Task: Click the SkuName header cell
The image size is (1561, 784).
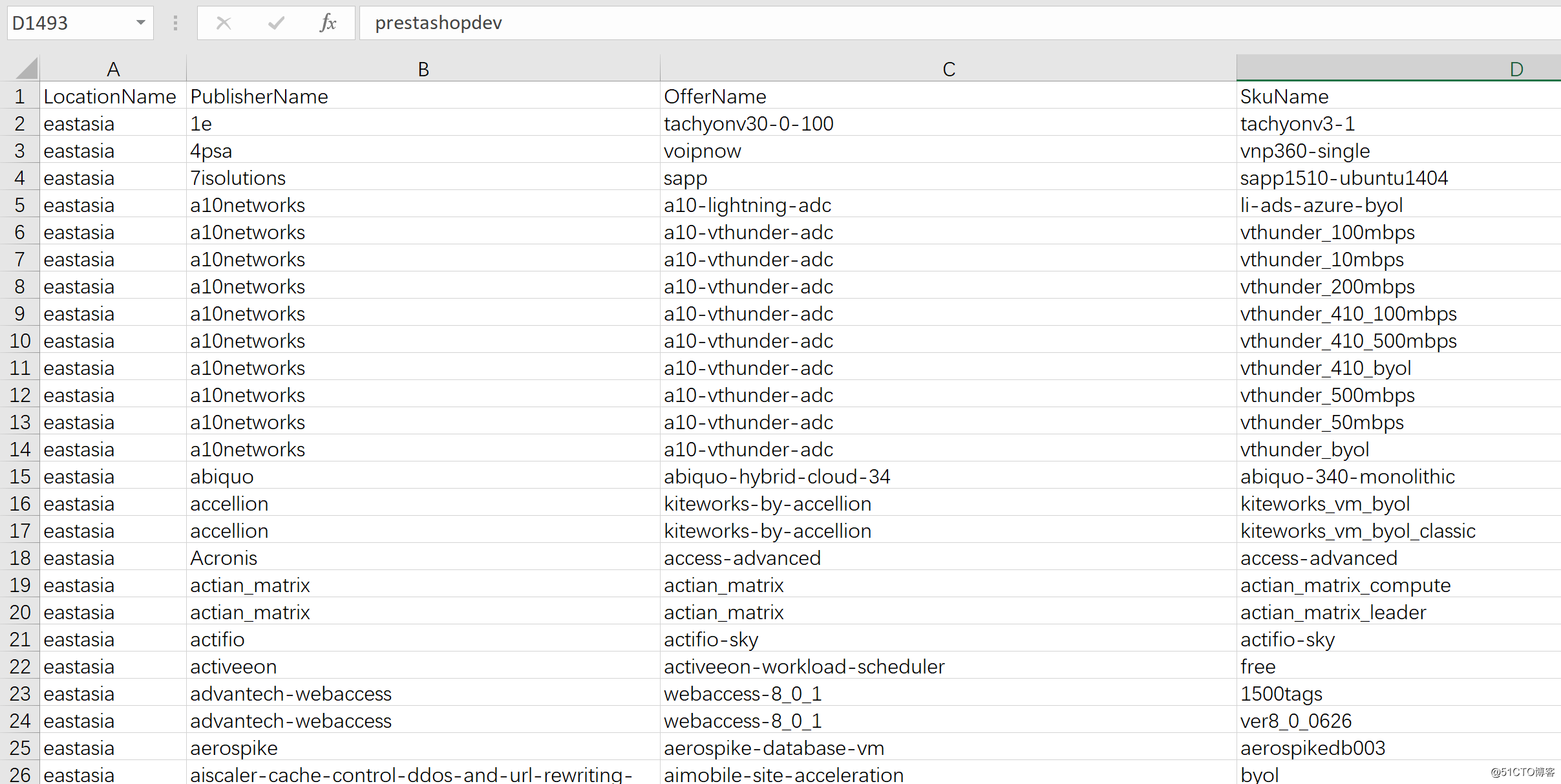Action: [x=1399, y=96]
